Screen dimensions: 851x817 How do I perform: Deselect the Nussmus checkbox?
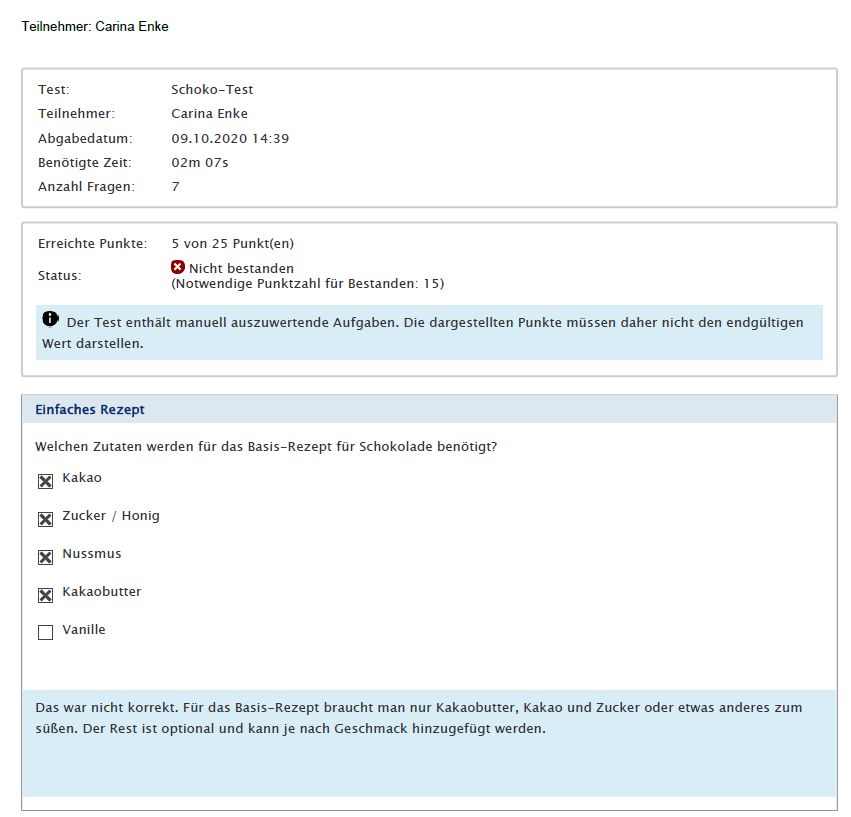pyautogui.click(x=45, y=558)
